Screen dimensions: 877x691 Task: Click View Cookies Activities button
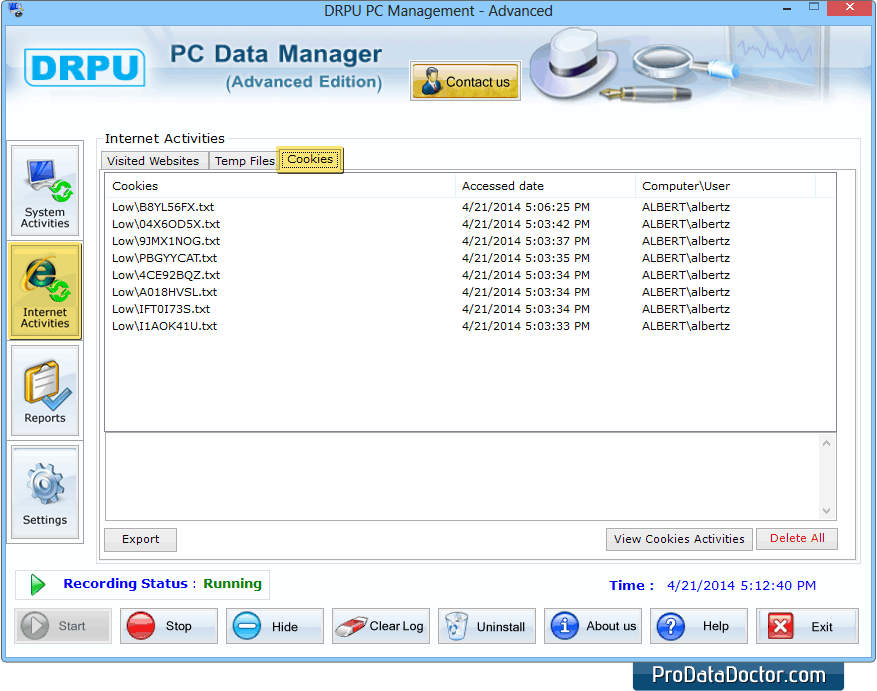pyautogui.click(x=679, y=539)
